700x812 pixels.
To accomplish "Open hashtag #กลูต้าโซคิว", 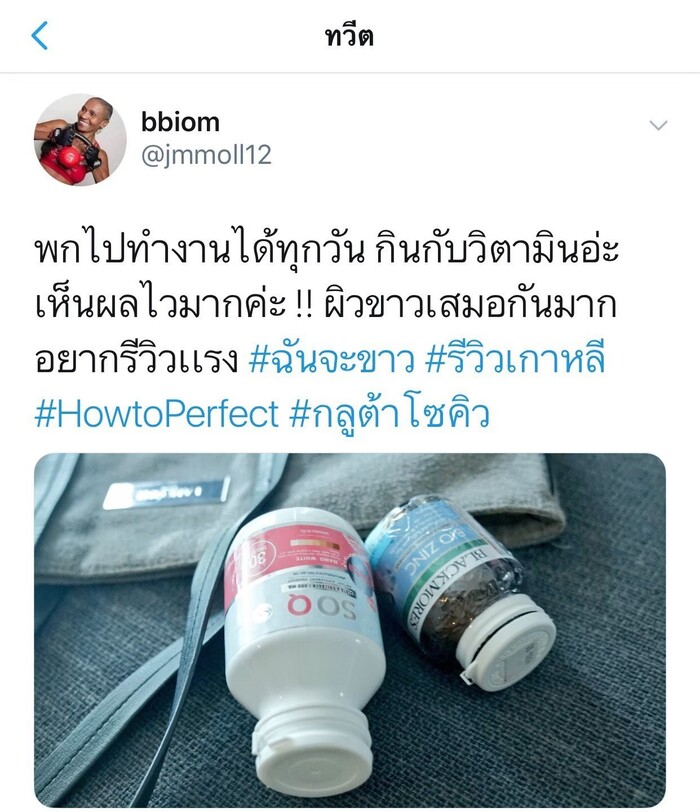I will pyautogui.click(x=389, y=413).
